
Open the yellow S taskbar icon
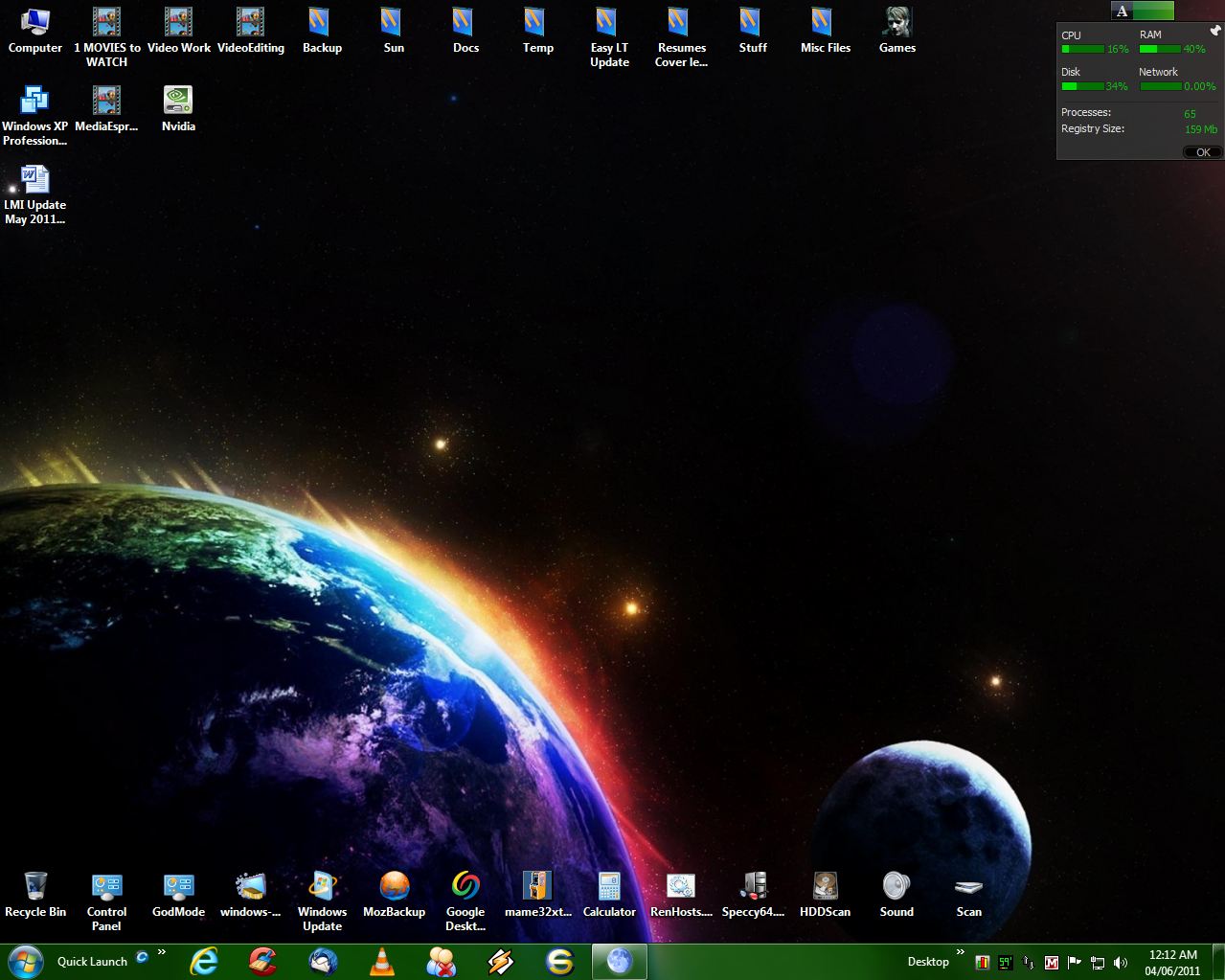pyautogui.click(x=559, y=961)
